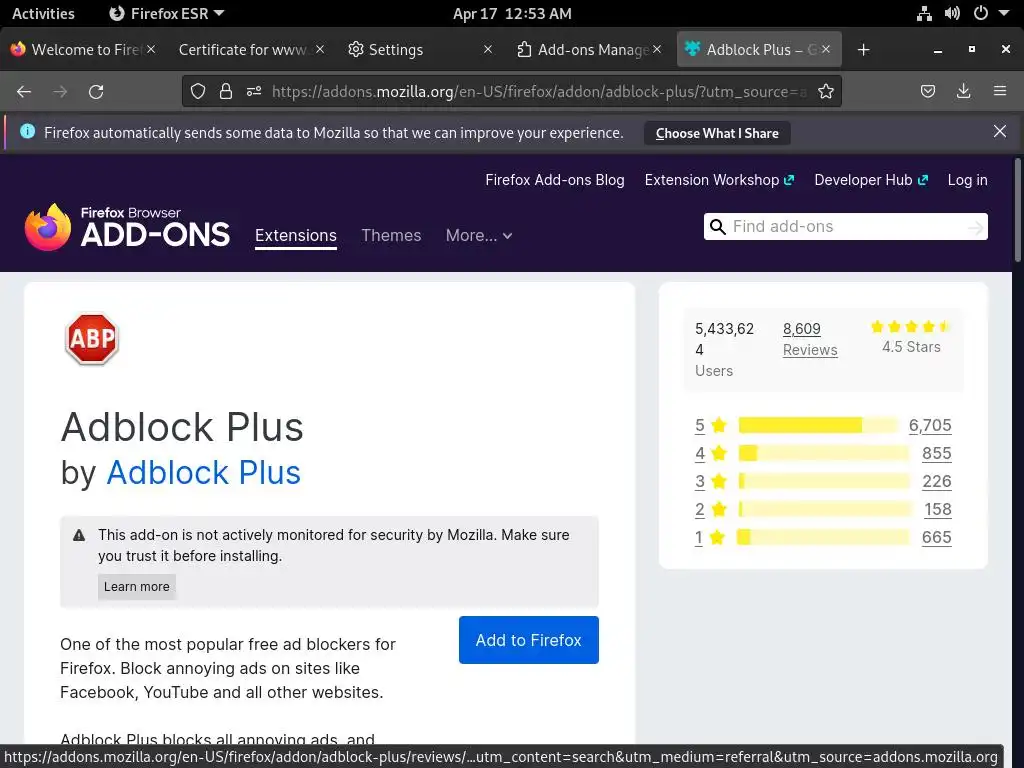Open the Downloads toolbar icon

[x=964, y=91]
